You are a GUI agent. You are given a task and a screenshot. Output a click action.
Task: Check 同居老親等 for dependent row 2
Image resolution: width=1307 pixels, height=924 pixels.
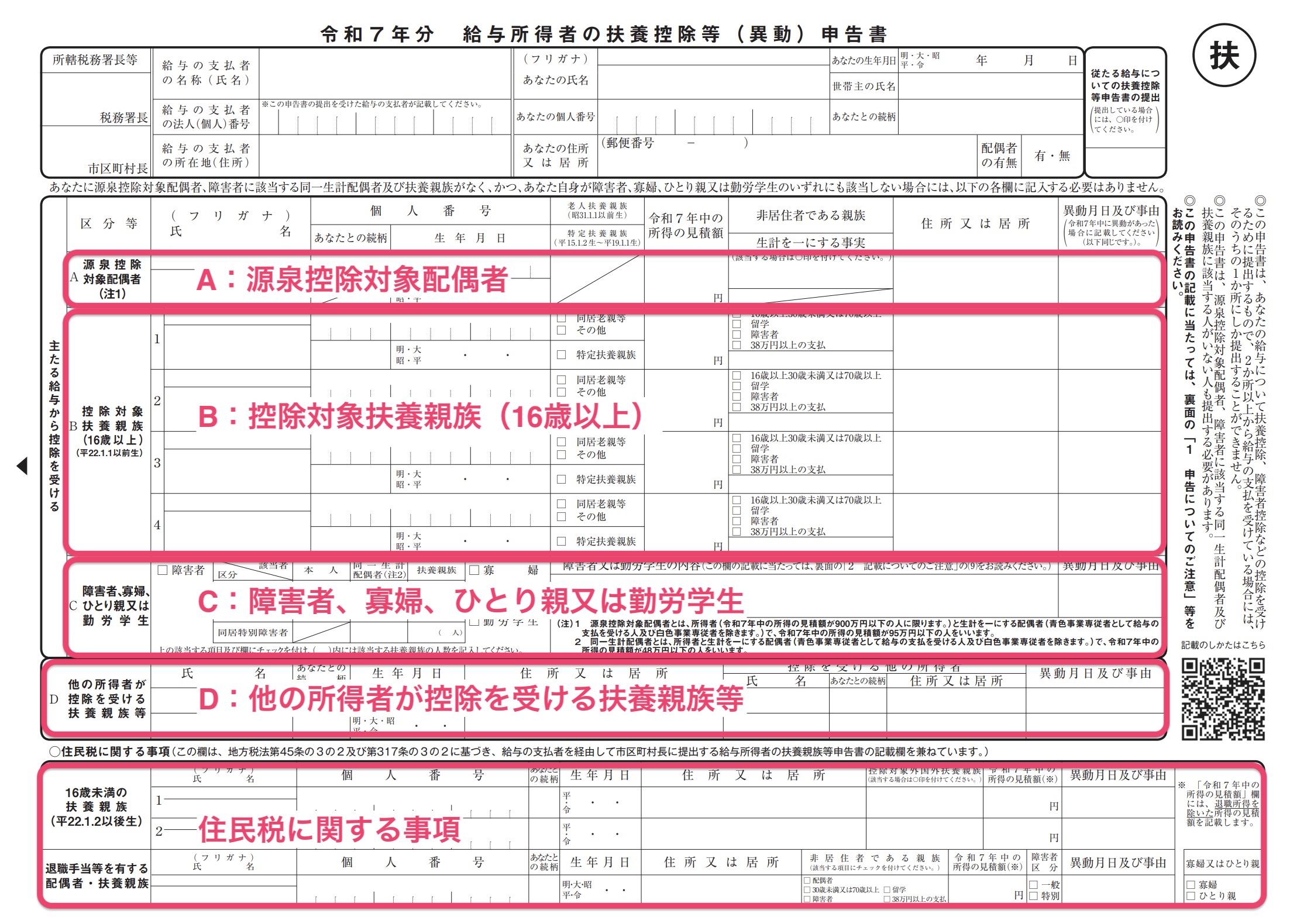pos(562,380)
